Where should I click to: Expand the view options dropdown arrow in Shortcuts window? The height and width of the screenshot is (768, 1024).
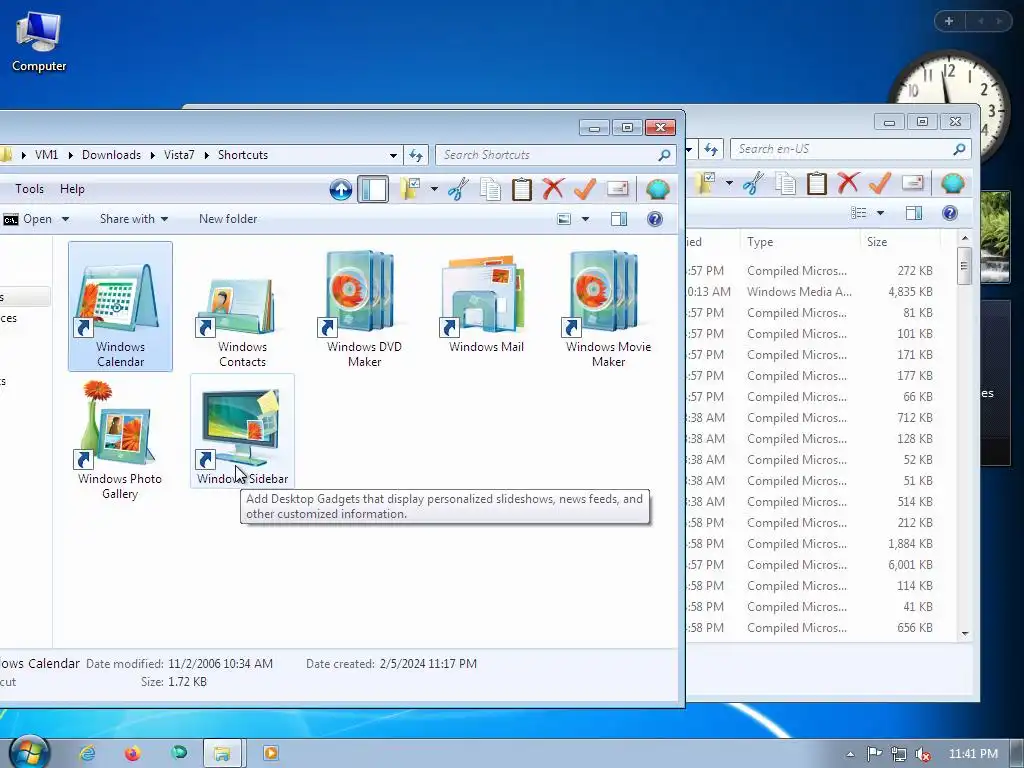585,219
